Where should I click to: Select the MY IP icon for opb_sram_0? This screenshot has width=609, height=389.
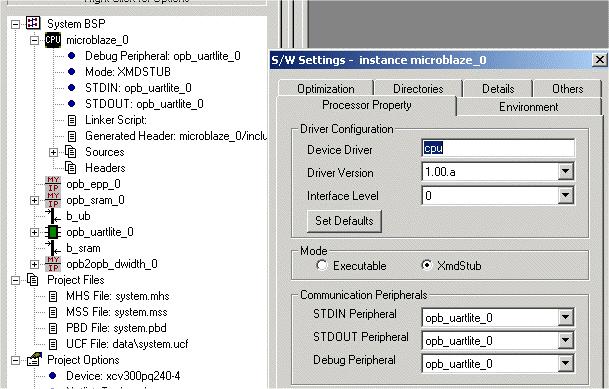pos(53,200)
